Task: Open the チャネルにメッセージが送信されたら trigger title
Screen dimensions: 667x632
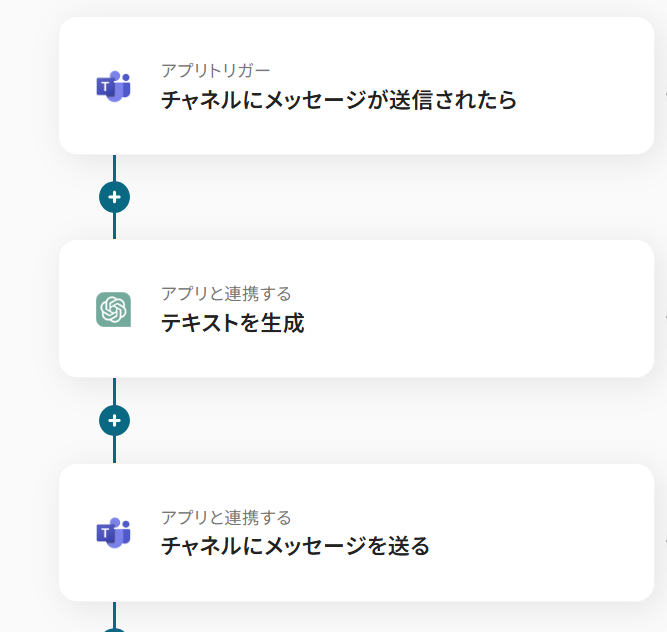Action: pyautogui.click(x=339, y=100)
